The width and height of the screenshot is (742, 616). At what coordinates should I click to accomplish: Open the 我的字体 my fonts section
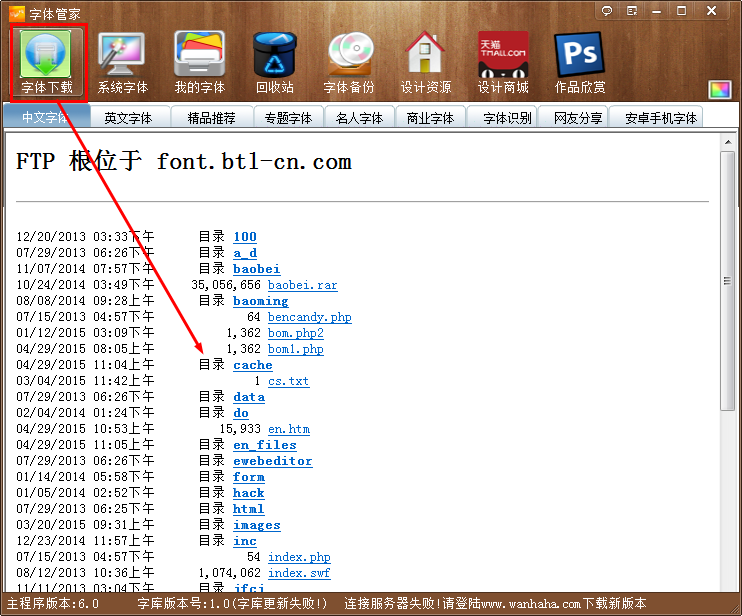[x=199, y=62]
